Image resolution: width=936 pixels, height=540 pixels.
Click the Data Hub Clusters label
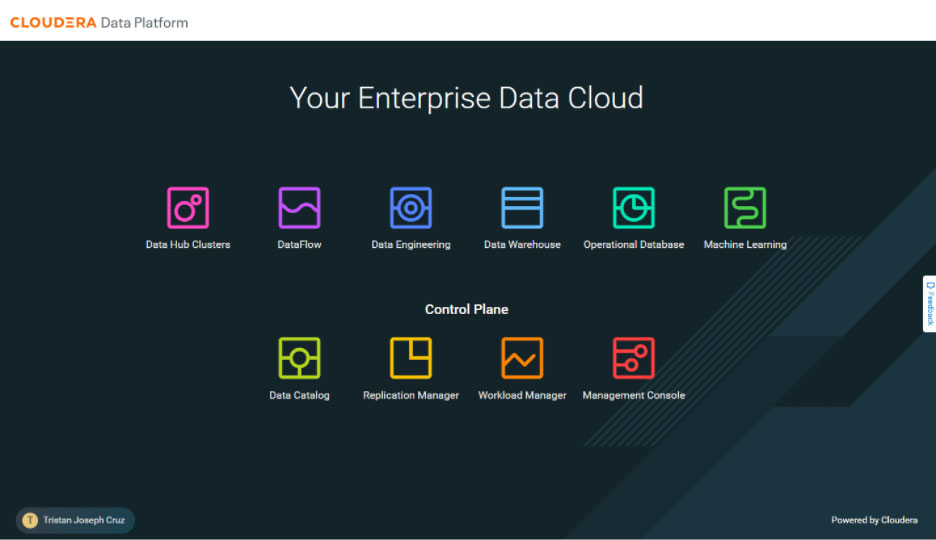point(188,245)
